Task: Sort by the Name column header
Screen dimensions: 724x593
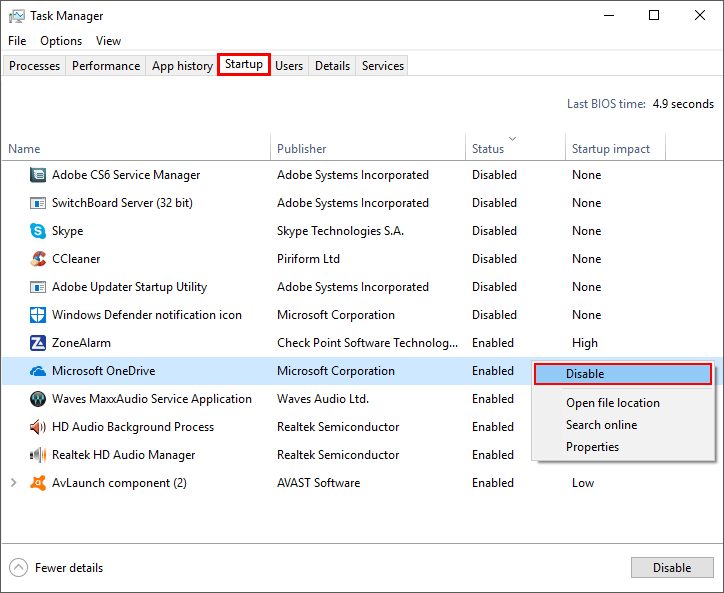Action: point(136,148)
